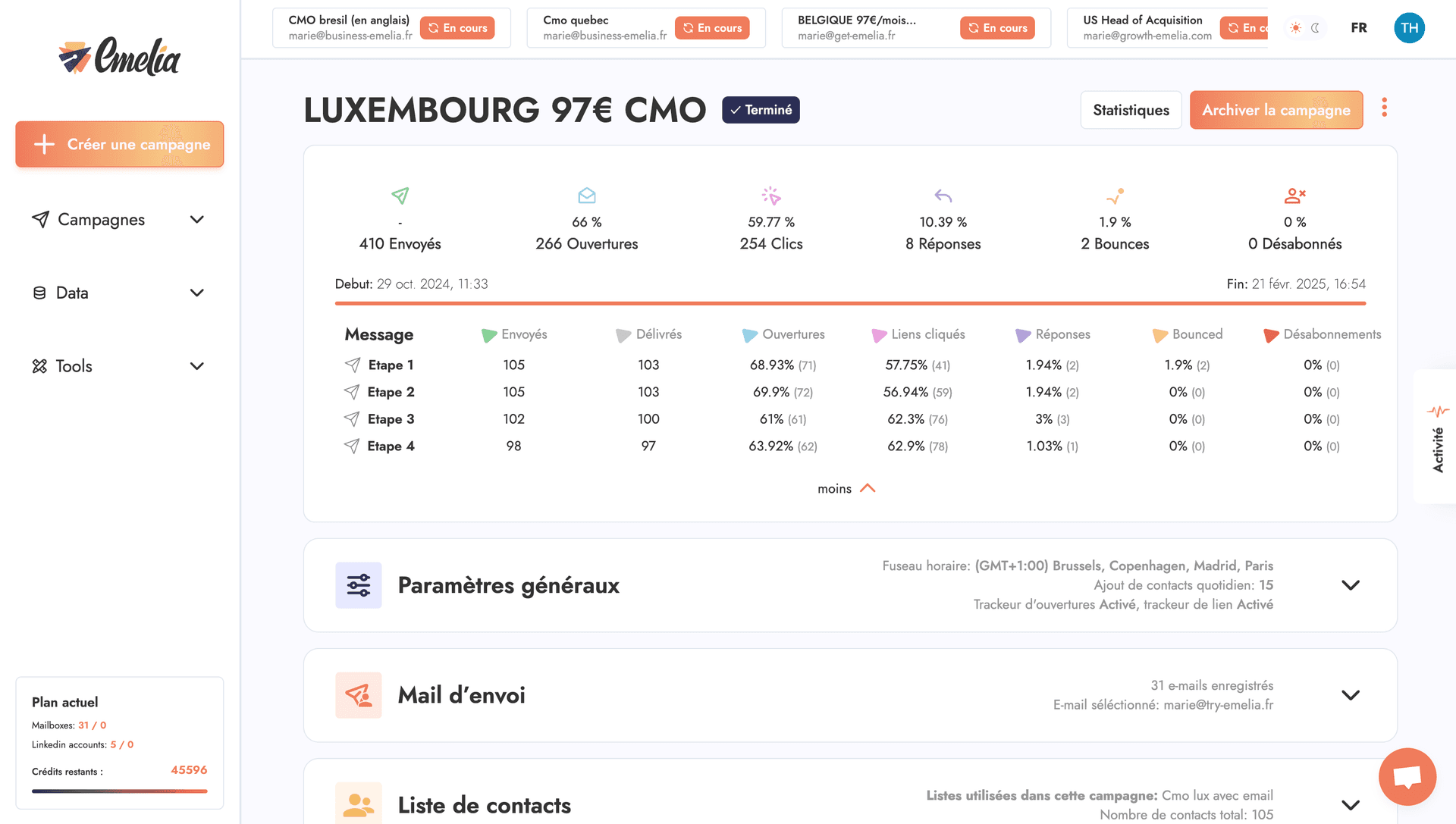The height and width of the screenshot is (824, 1456).
Task: Click the Liste de contacts people icon
Action: (x=359, y=804)
